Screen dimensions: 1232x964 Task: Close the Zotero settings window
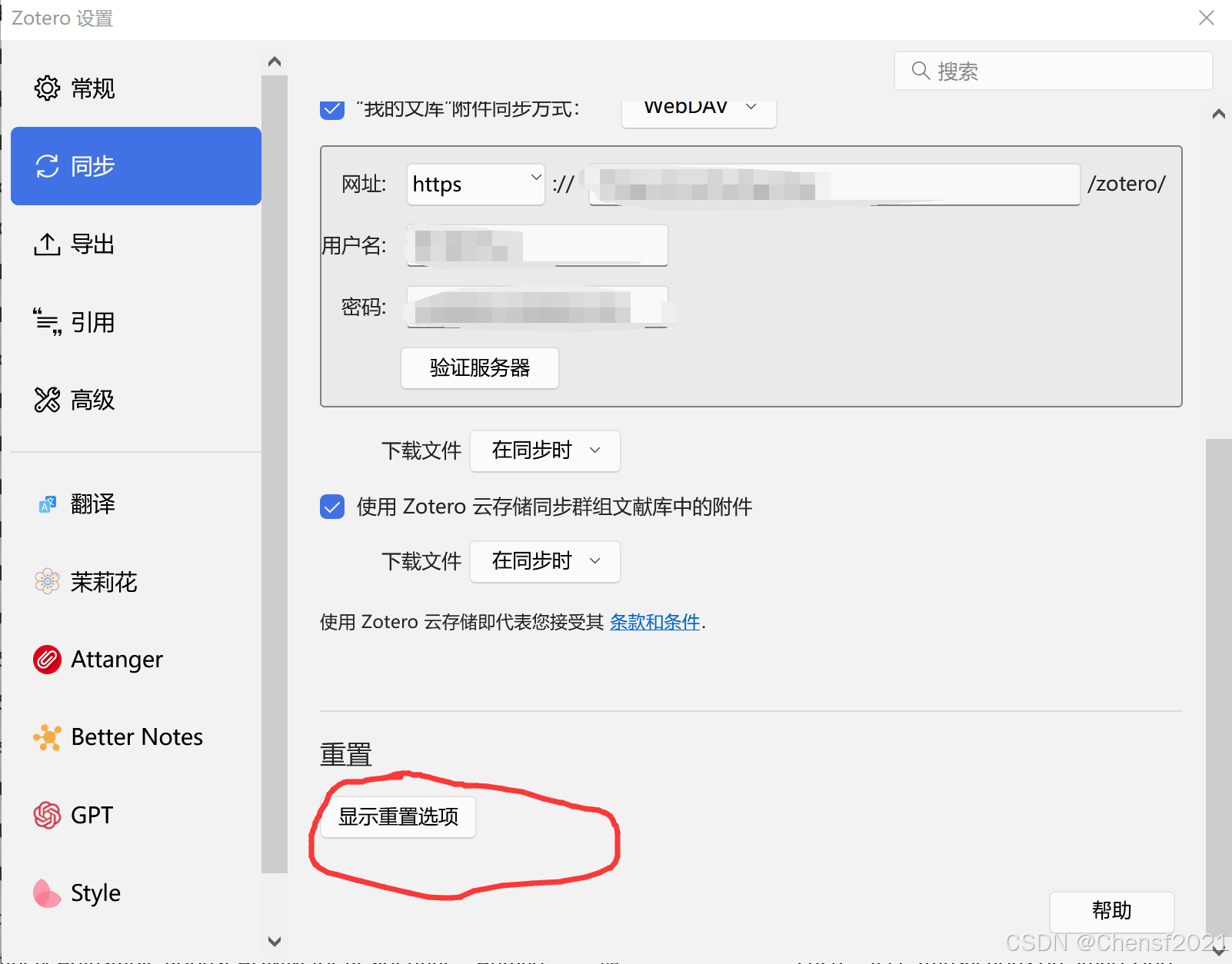(1207, 18)
